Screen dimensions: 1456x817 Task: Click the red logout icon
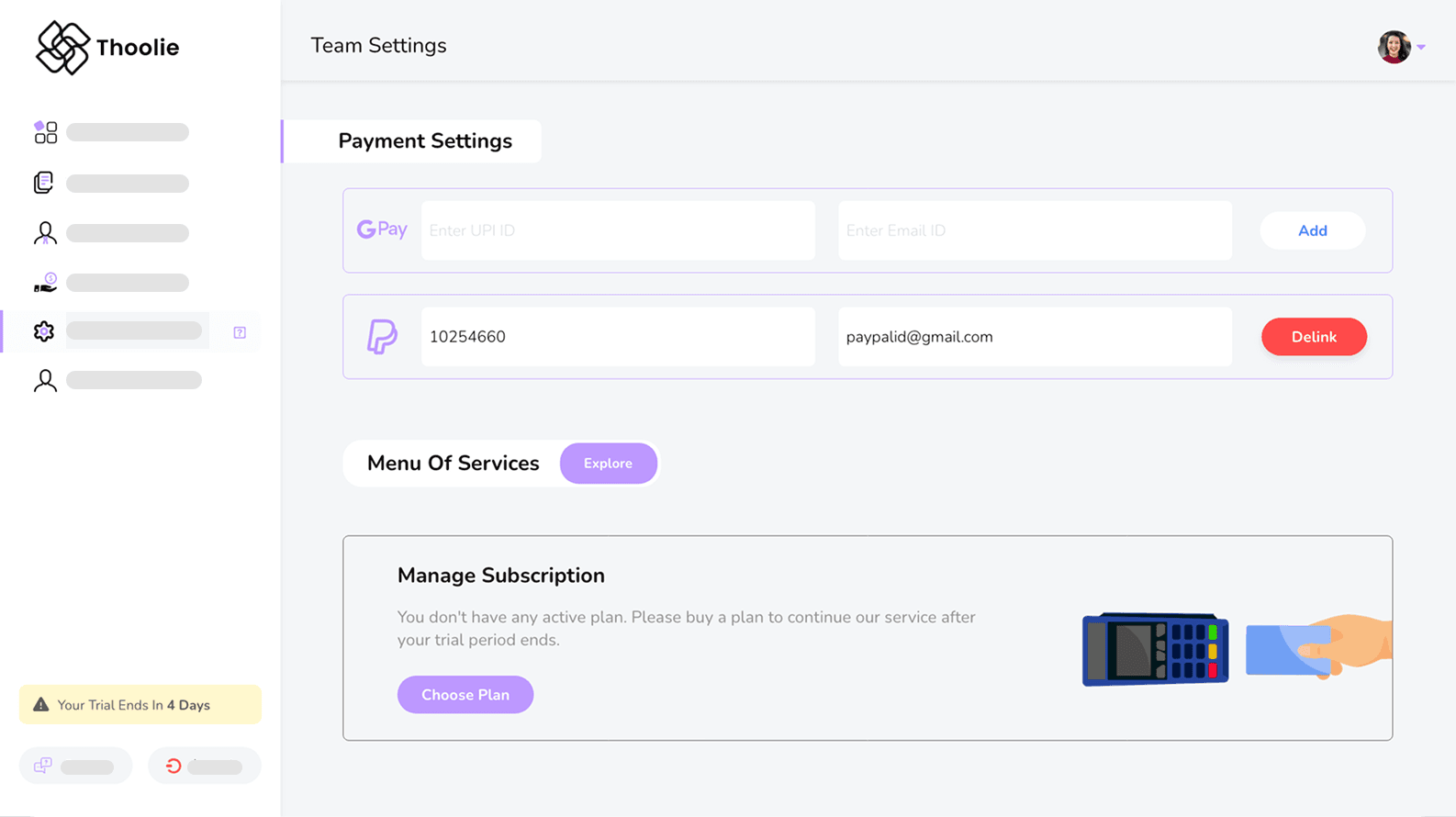[174, 766]
